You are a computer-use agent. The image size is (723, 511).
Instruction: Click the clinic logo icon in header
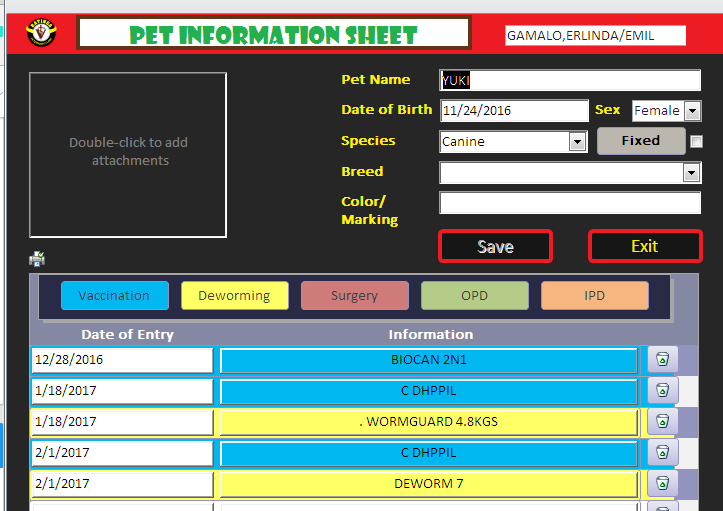41,33
